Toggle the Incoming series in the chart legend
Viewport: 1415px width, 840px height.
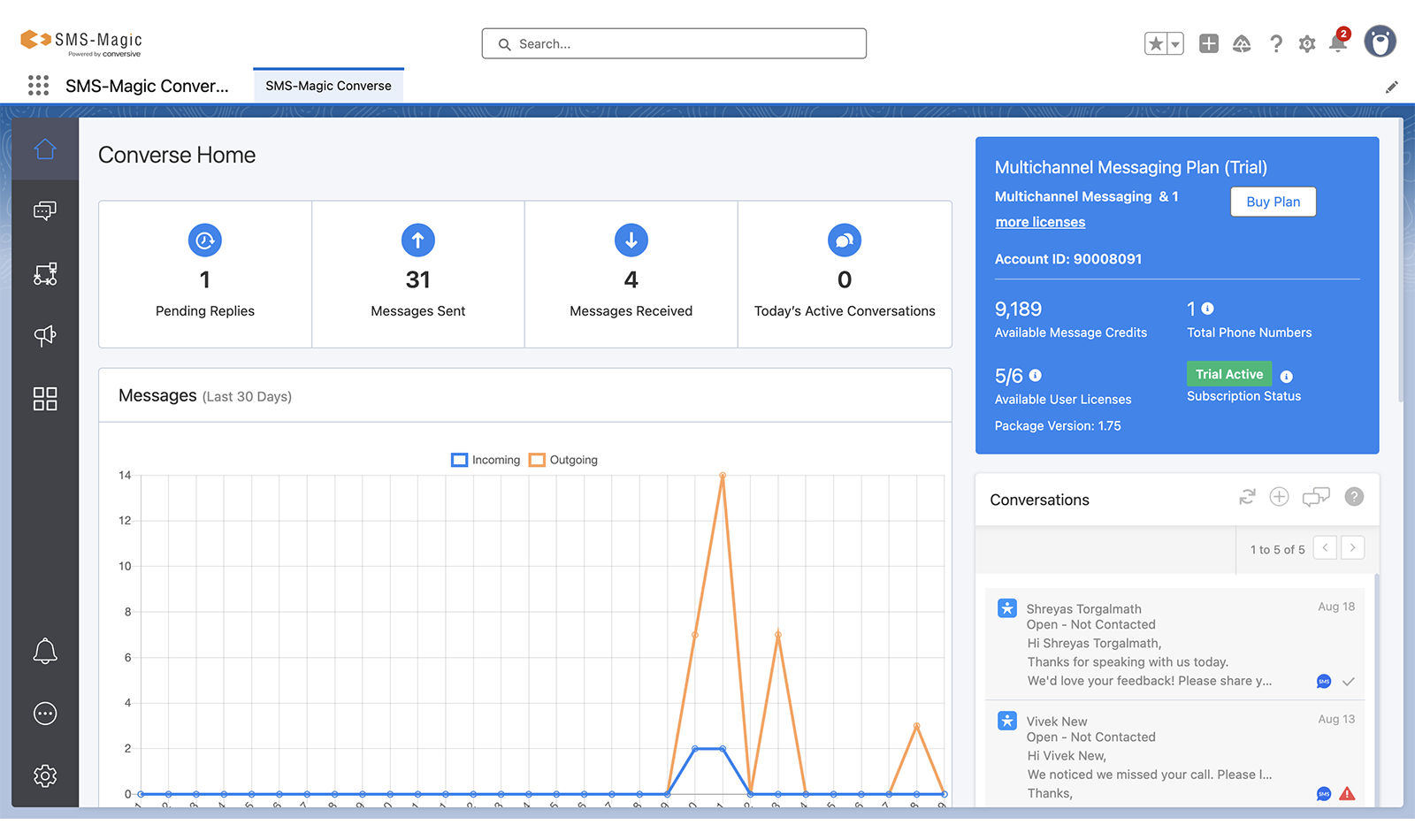[486, 460]
